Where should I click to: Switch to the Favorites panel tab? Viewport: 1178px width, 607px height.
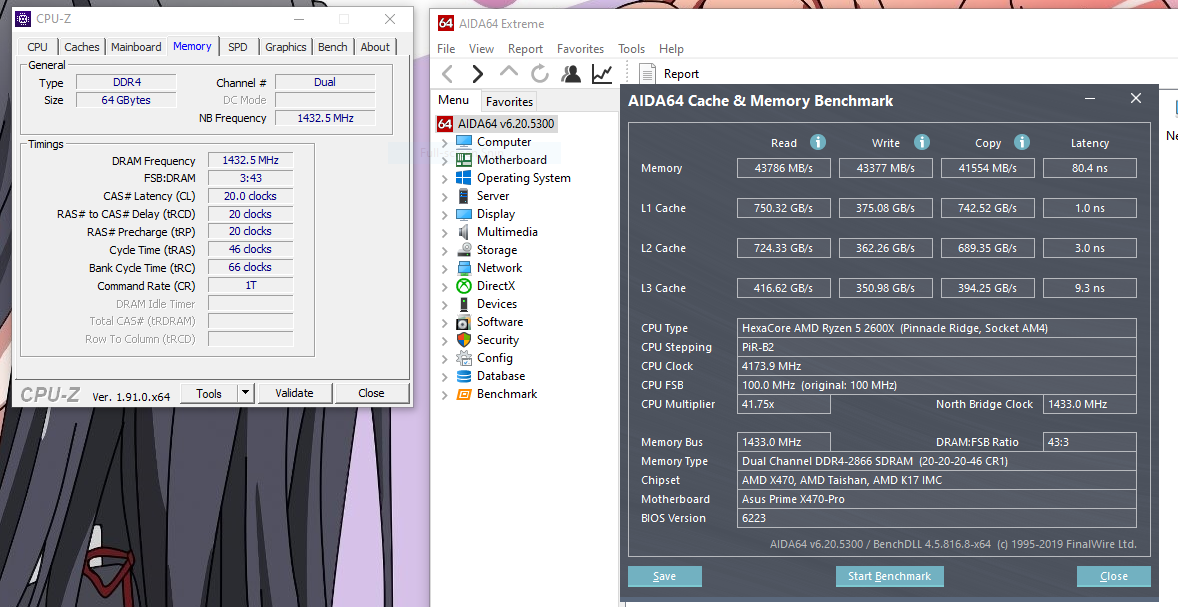(x=509, y=101)
